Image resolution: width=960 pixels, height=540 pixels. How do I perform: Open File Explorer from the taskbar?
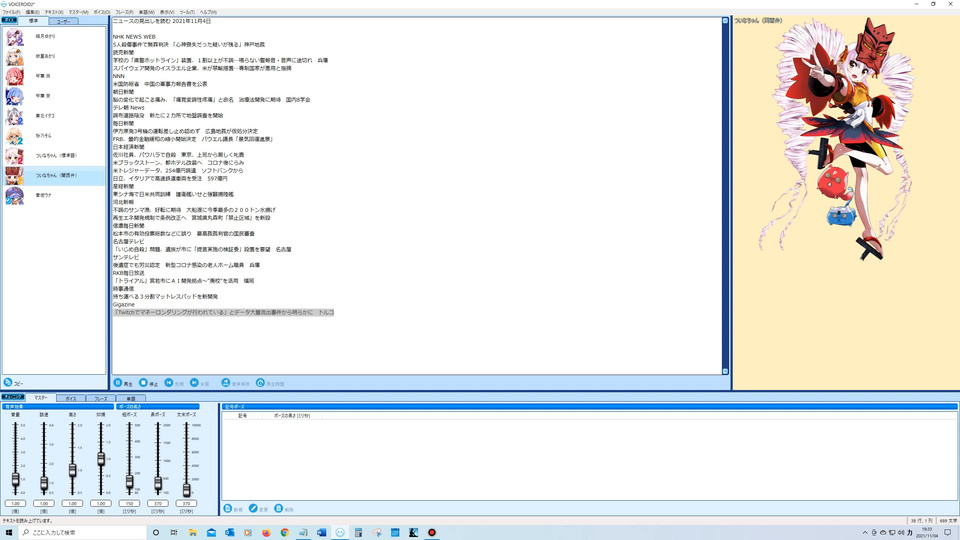tap(192, 533)
